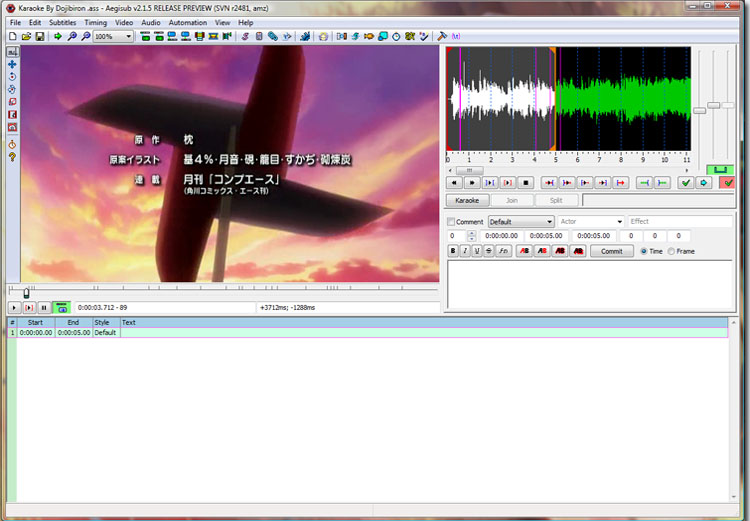
Task: Select the Rotate XY visual tool
Action: coord(12,89)
